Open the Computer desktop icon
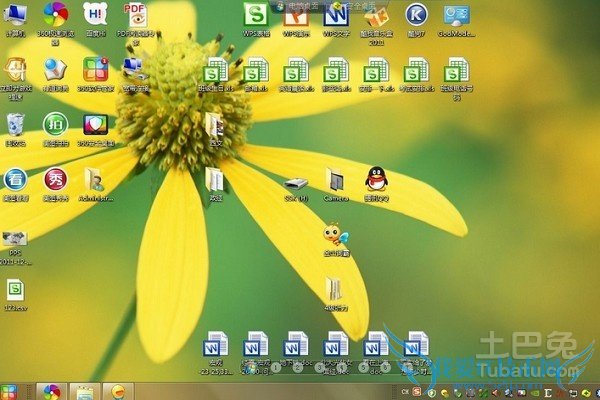This screenshot has height=400, width=600. tap(16, 16)
